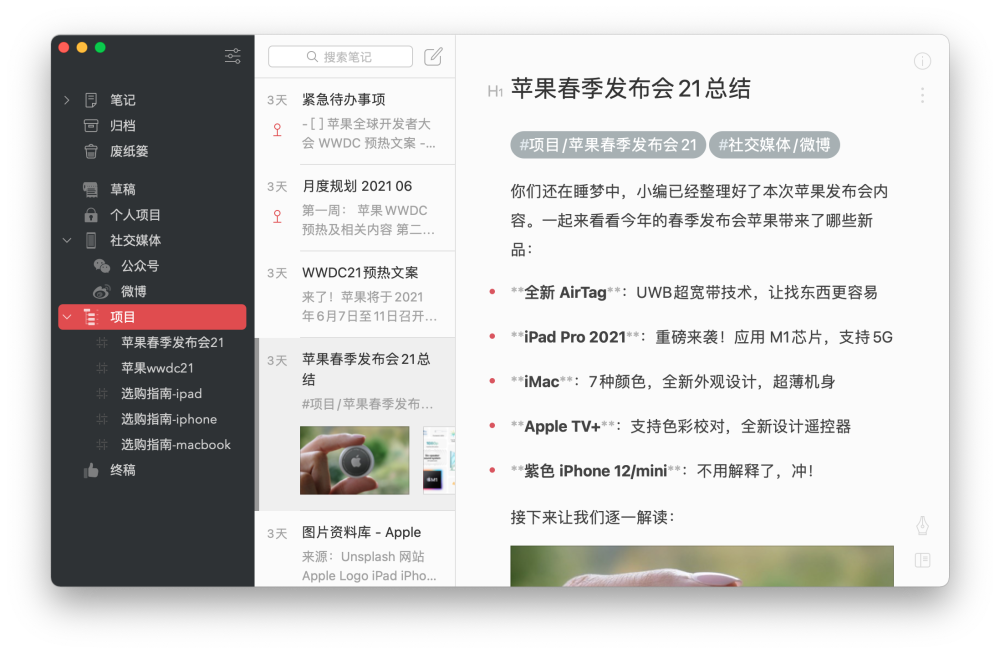Open the 月度规划 2021 06 note

pyautogui.click(x=355, y=208)
